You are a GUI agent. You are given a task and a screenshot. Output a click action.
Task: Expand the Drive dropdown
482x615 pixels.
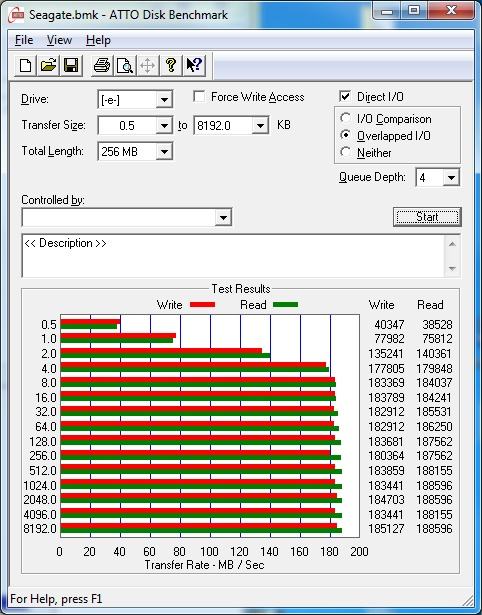point(164,100)
